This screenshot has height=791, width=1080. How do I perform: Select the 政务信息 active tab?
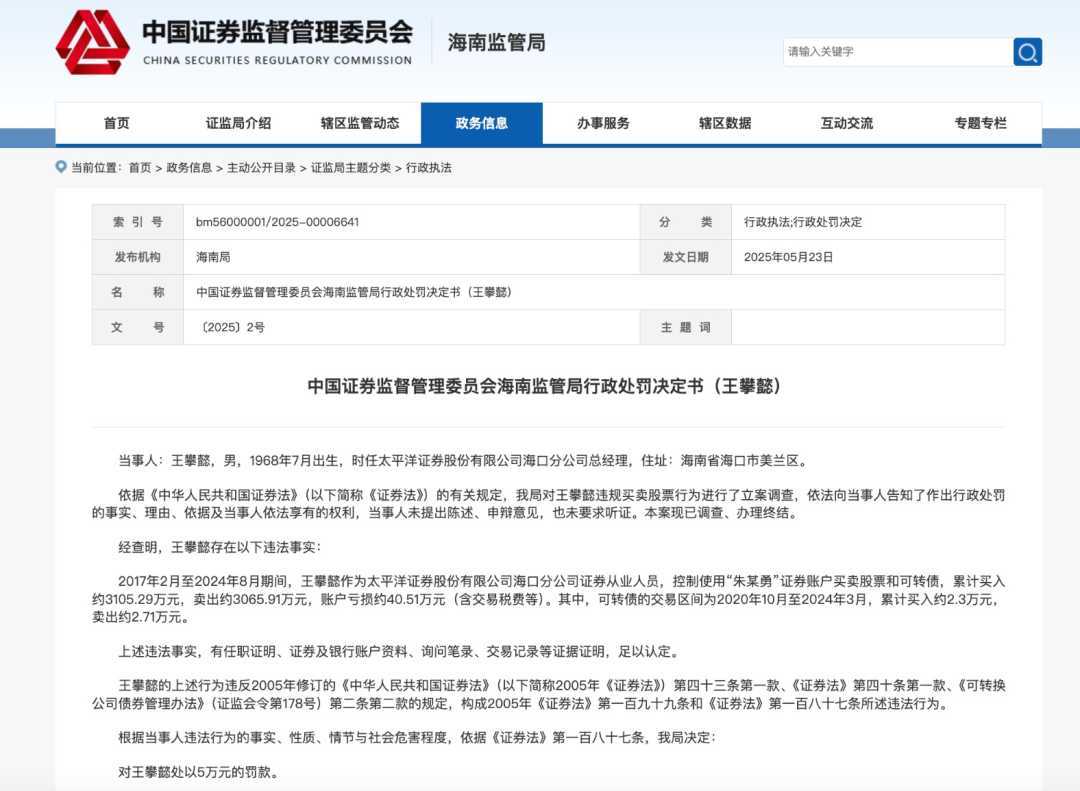481,123
